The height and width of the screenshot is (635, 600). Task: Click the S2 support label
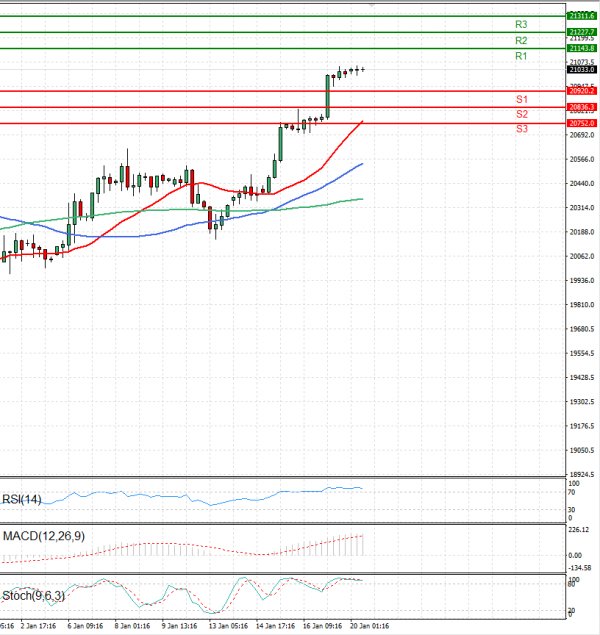pyautogui.click(x=522, y=114)
